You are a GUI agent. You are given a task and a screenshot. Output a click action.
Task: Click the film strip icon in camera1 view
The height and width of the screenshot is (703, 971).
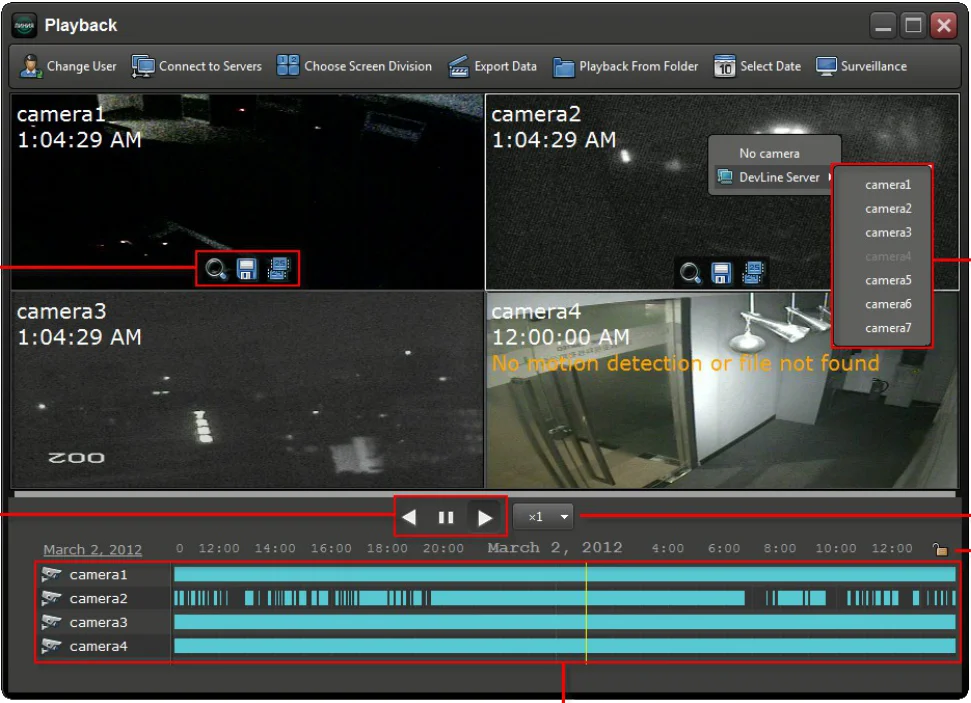point(279,268)
